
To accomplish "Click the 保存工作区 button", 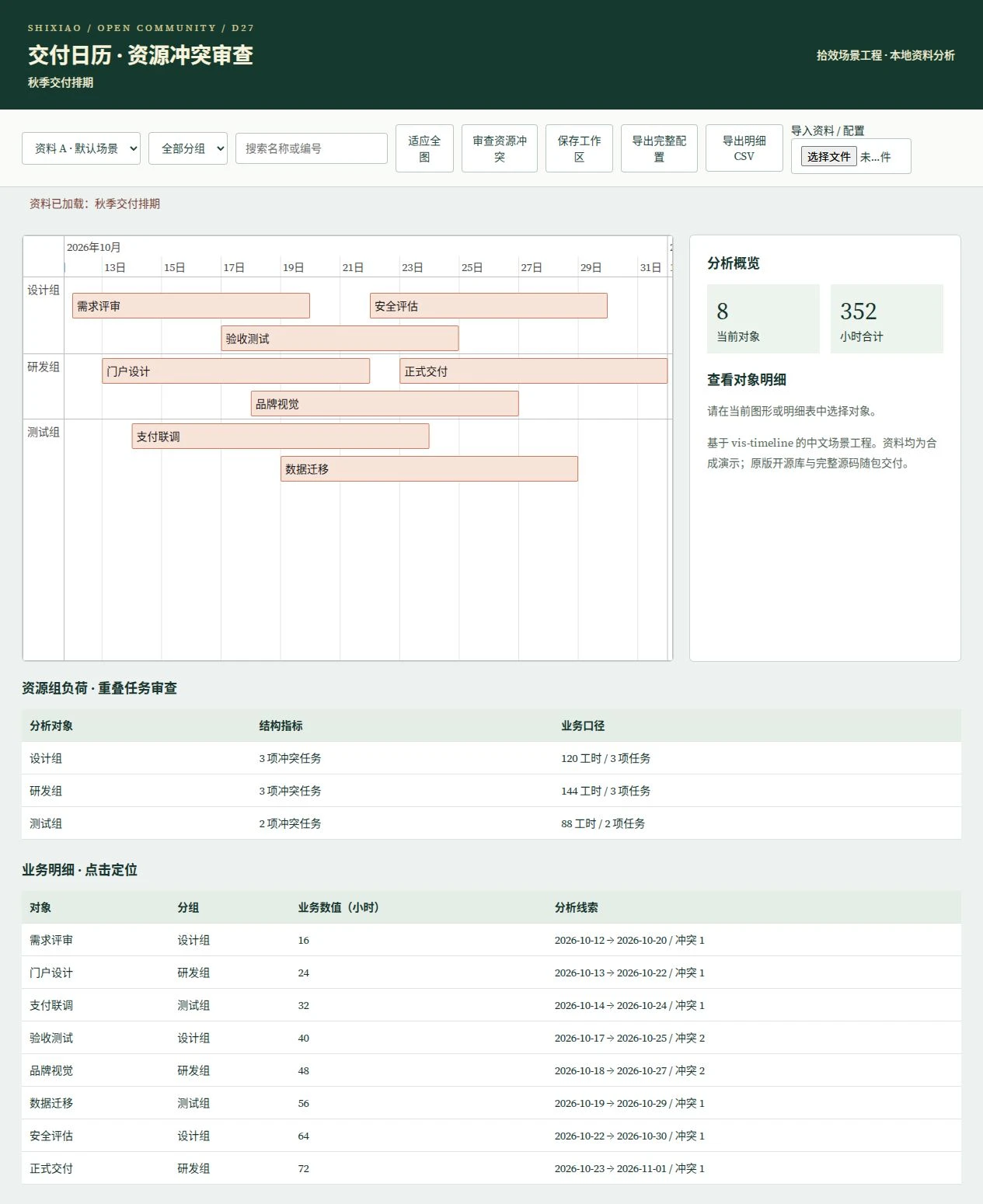I will click(x=579, y=148).
